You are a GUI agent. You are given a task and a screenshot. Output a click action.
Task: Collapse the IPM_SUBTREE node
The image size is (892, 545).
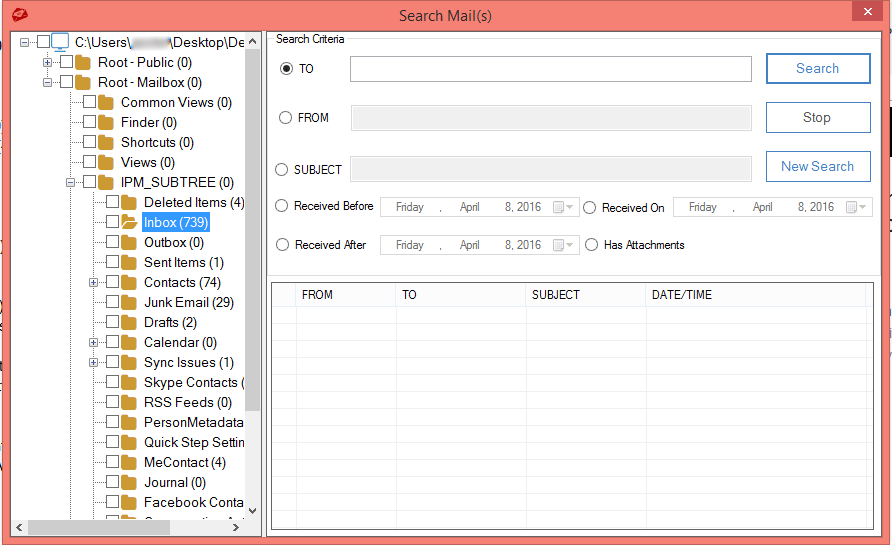coord(70,182)
